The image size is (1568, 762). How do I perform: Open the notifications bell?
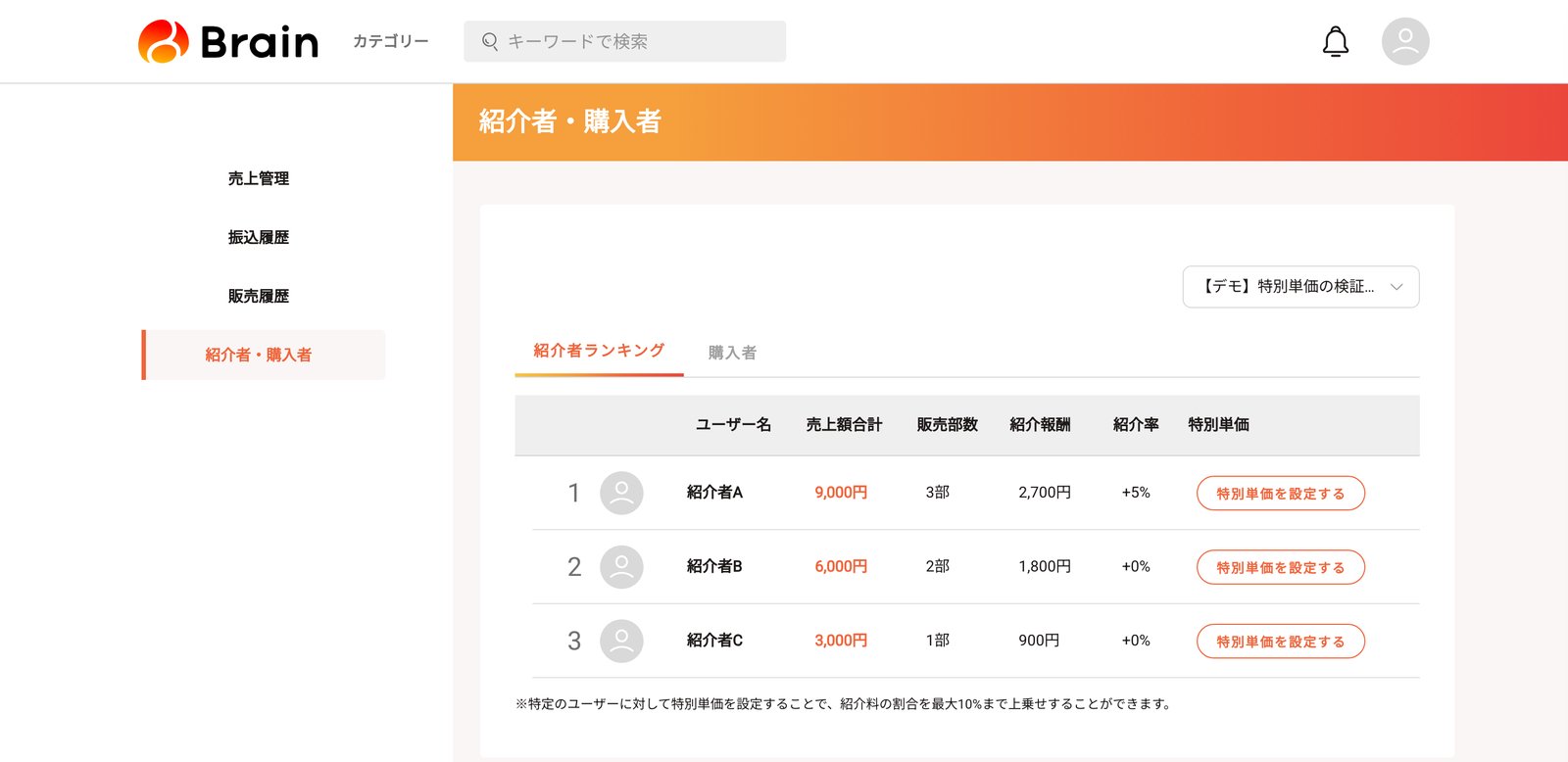click(x=1336, y=41)
